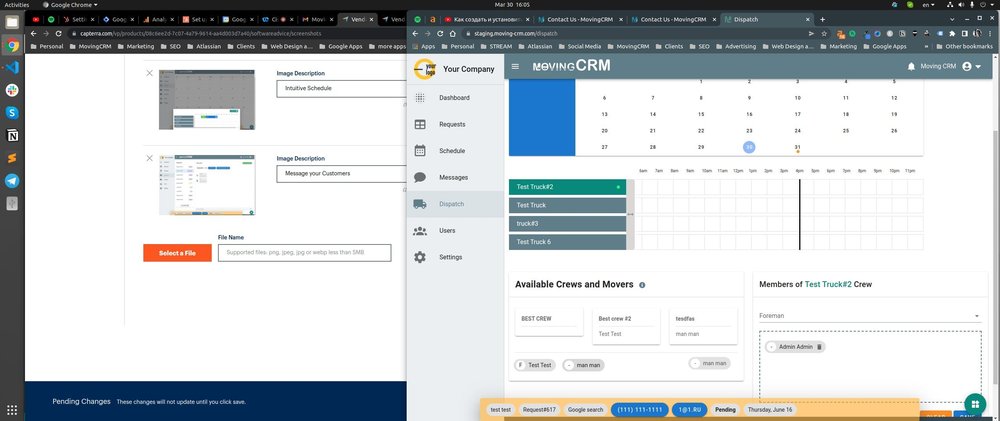
Task: Open the notifications bell
Action: coord(911,66)
